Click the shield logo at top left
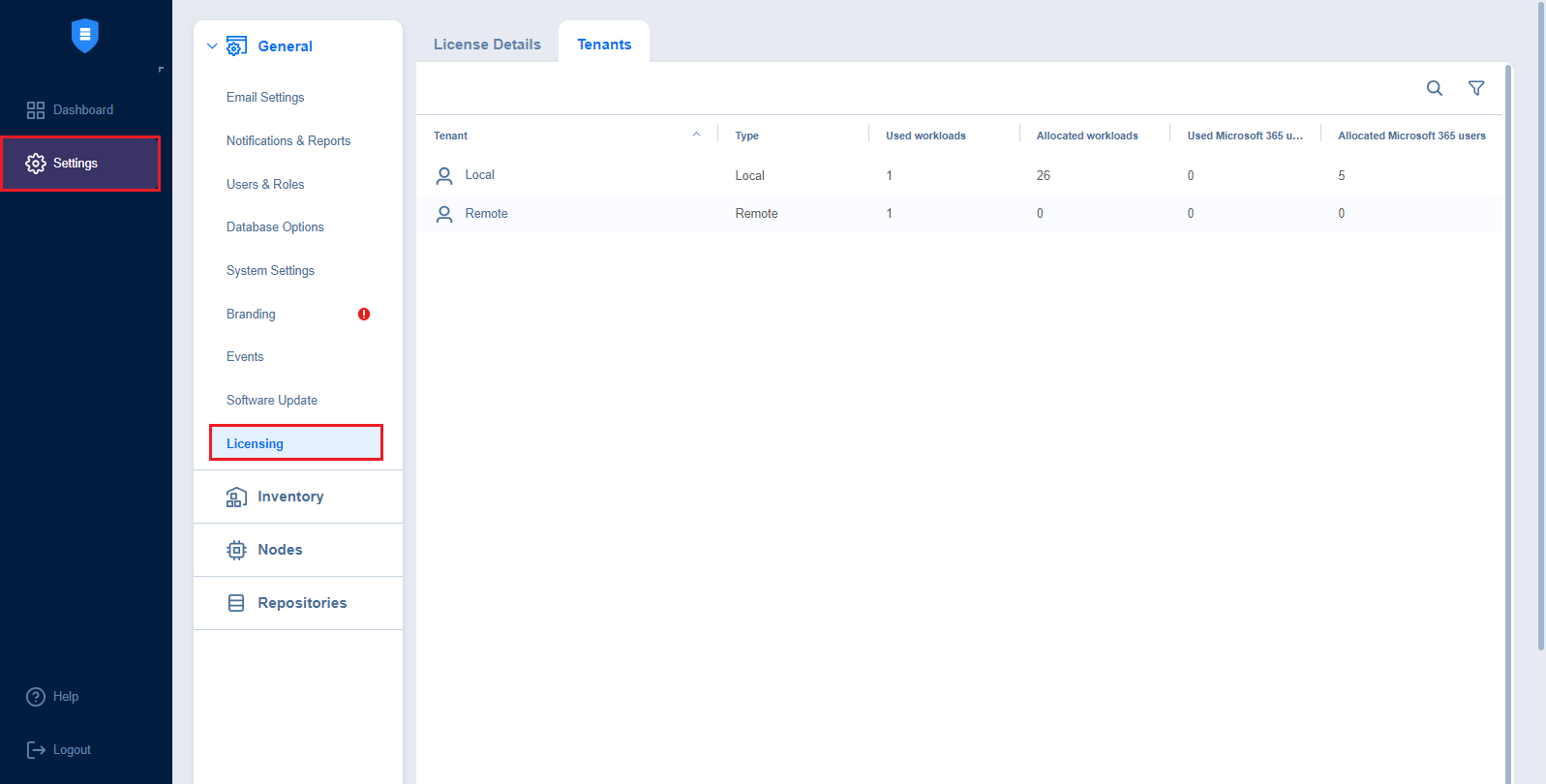The image size is (1546, 784). click(x=85, y=36)
